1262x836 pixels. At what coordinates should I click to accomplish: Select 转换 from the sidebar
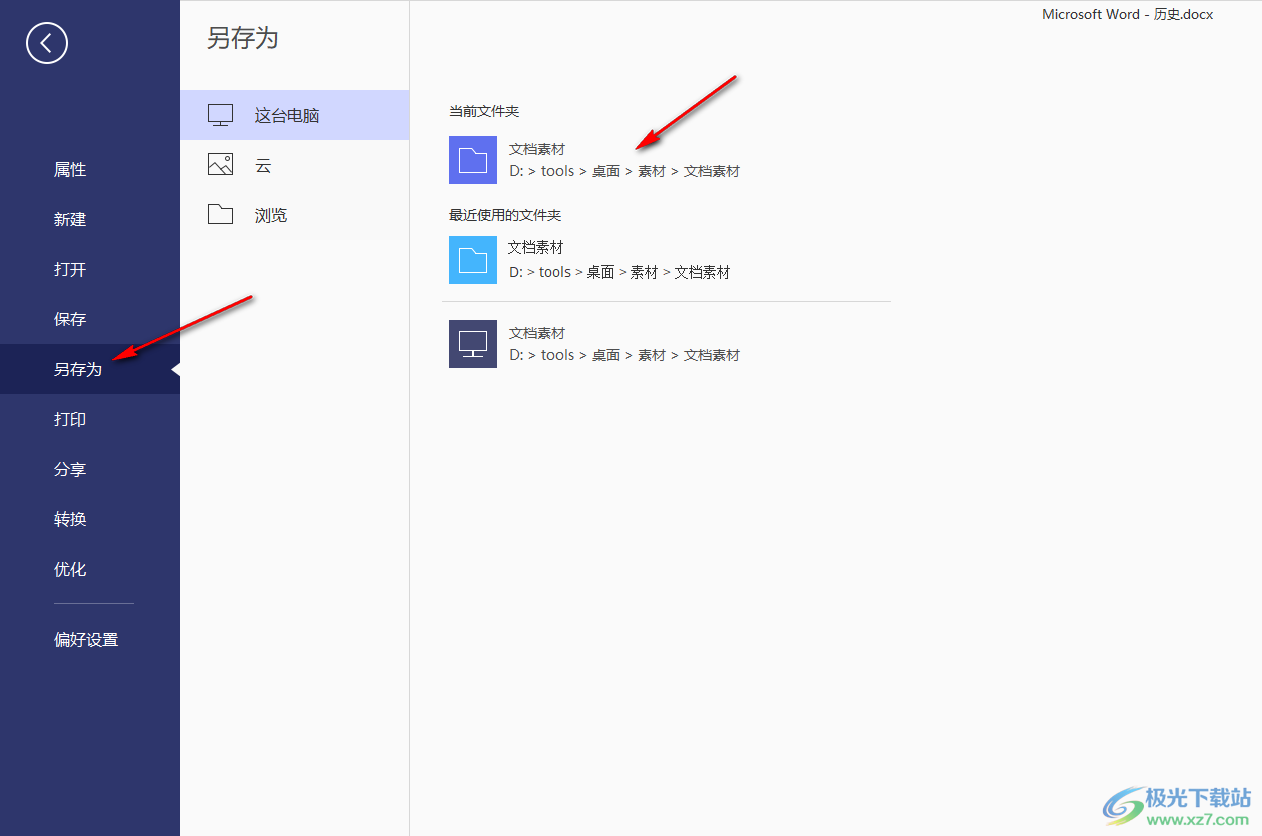coord(70,520)
